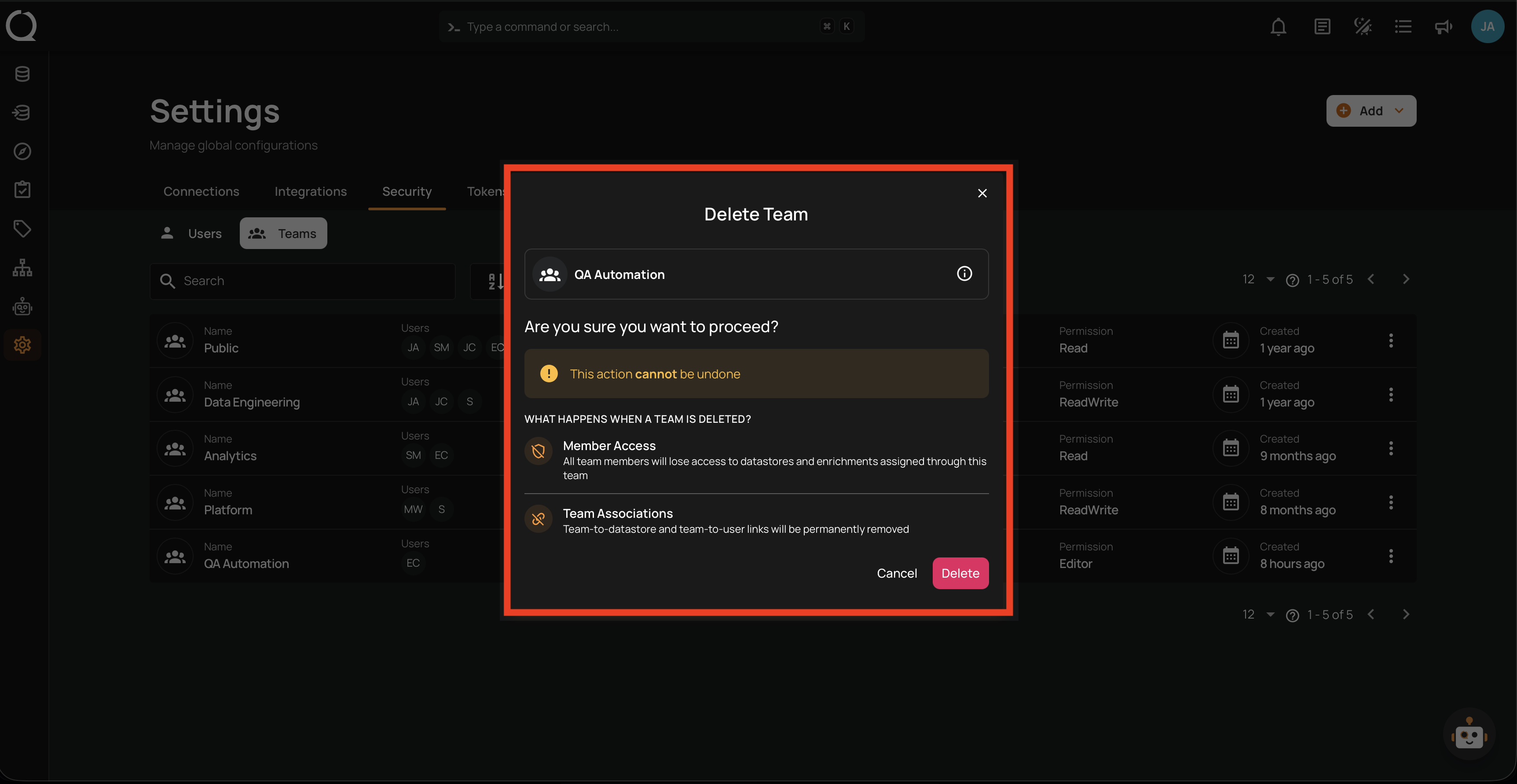This screenshot has height=784, width=1517.
Task: Click the Team Associations heading
Action: [x=618, y=513]
